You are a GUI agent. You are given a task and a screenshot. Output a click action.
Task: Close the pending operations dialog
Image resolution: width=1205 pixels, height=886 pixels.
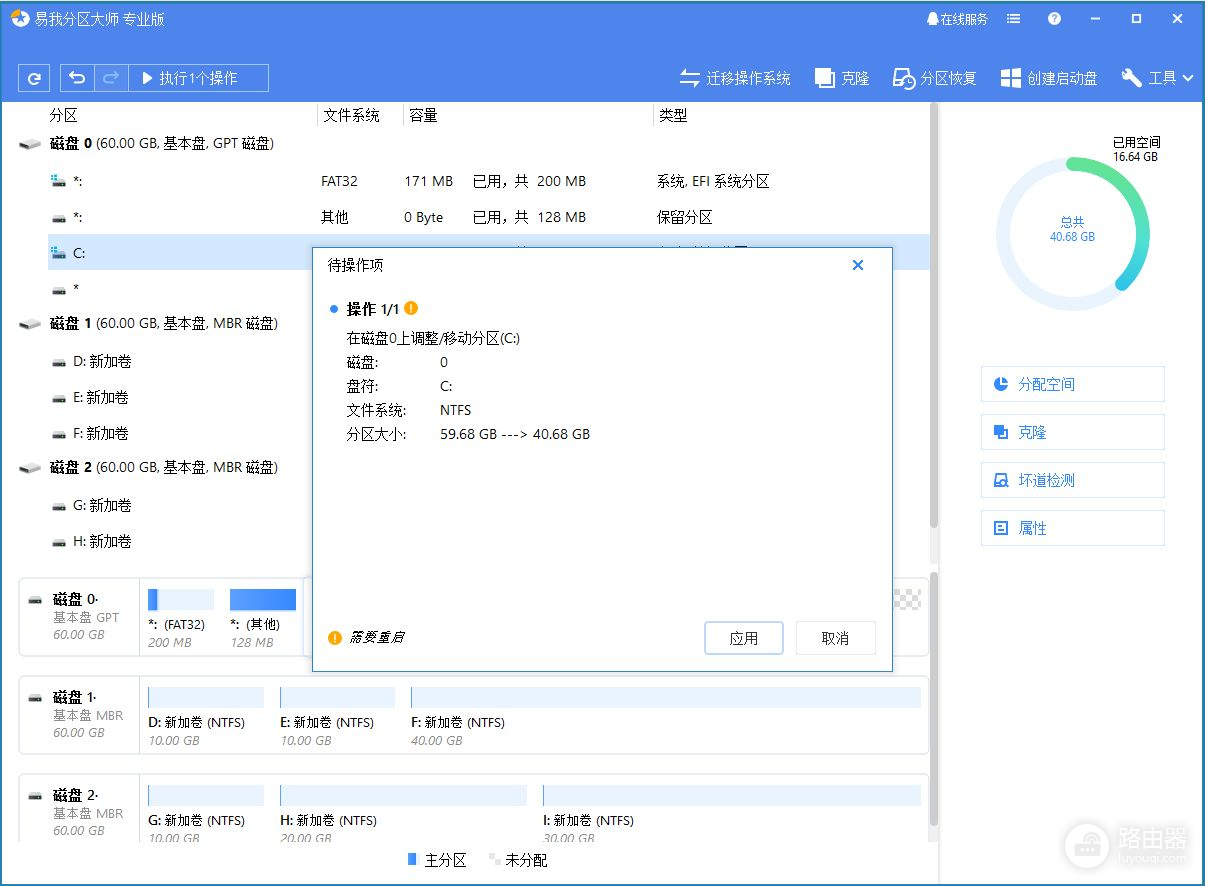pos(857,265)
